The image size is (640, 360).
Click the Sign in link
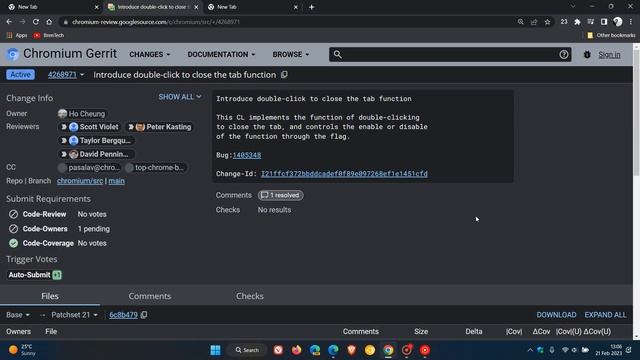pos(609,54)
